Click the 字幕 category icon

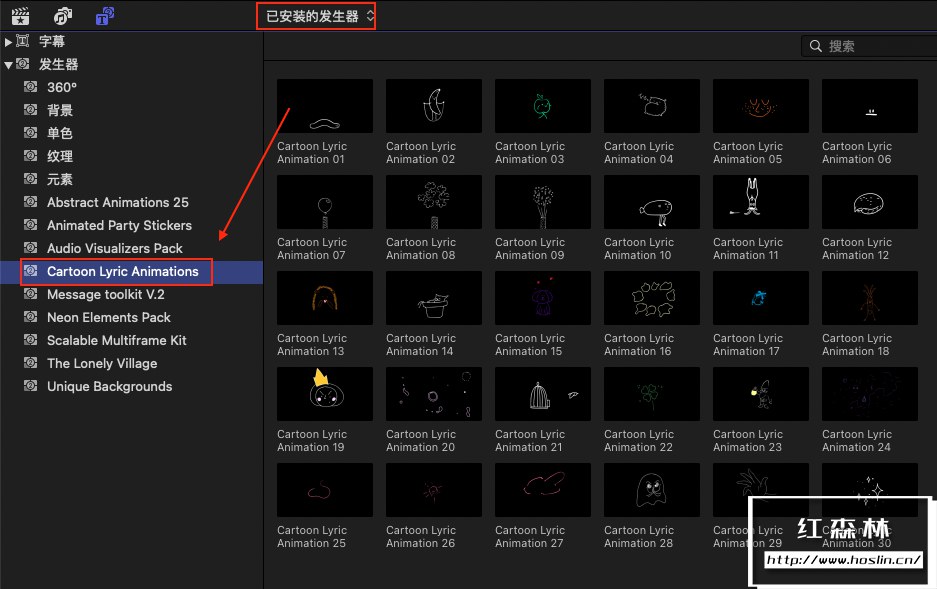tap(23, 41)
